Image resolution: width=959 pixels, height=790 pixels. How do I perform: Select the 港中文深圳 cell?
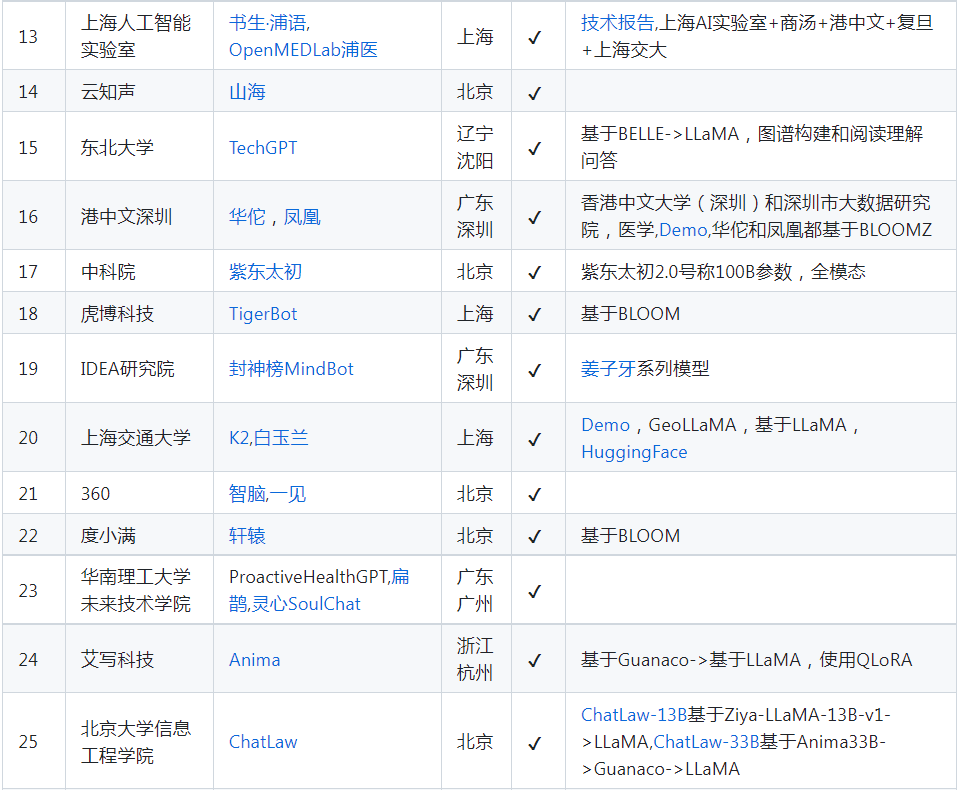(x=139, y=216)
